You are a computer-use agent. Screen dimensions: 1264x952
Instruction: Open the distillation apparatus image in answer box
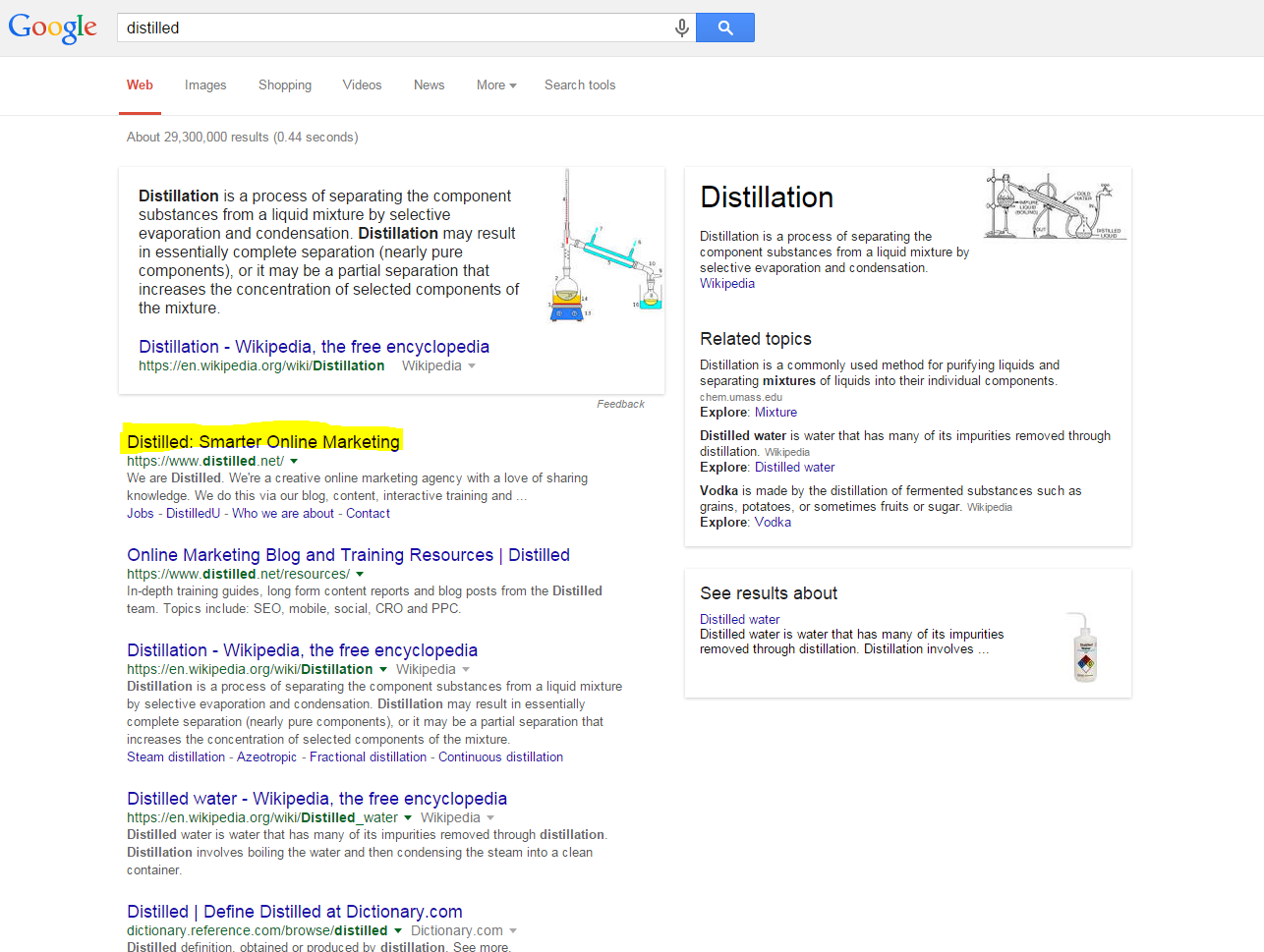[x=604, y=246]
